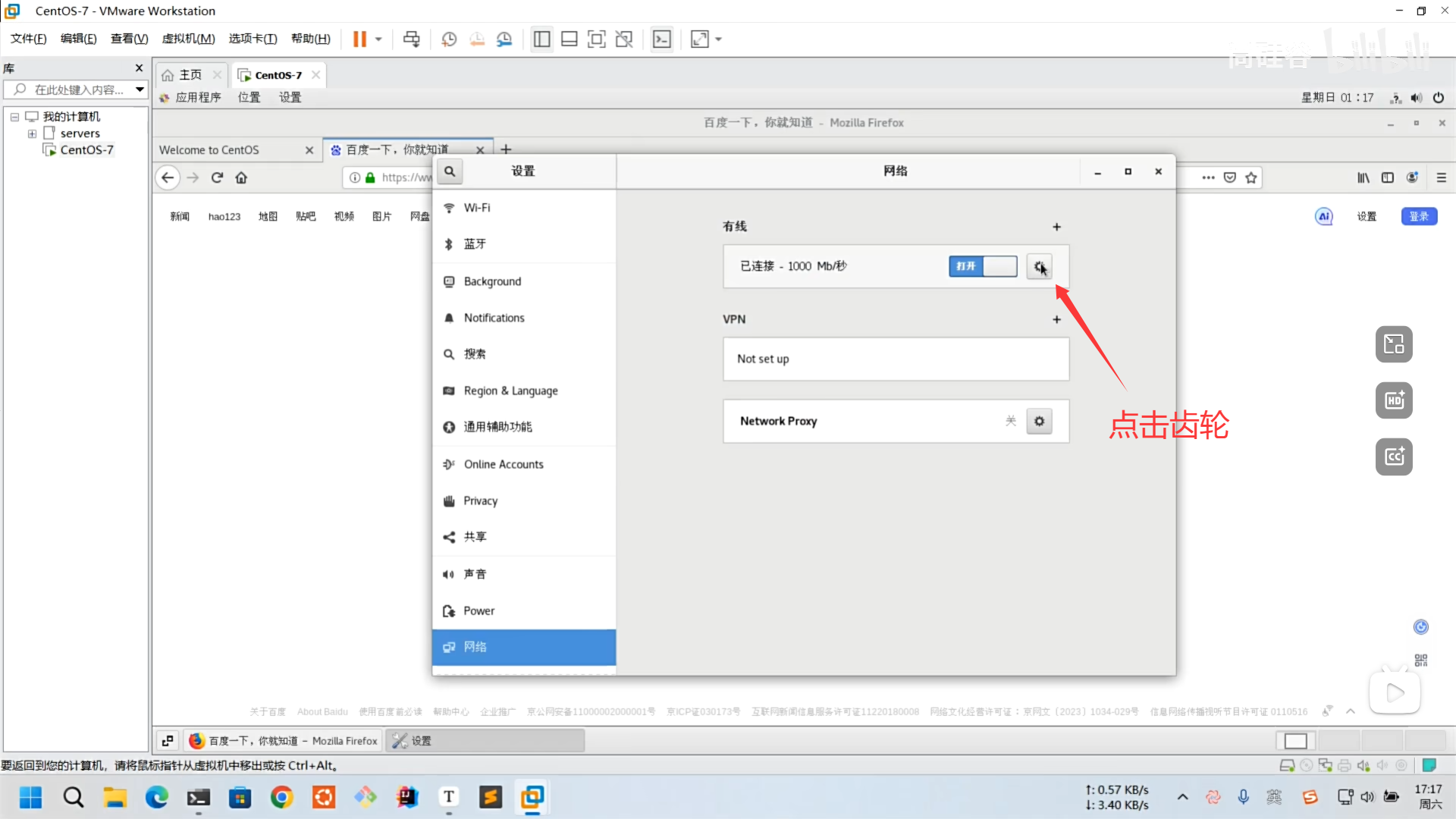Viewport: 1456px width, 819px height.
Task: Select the Privacy settings category
Action: pos(481,500)
